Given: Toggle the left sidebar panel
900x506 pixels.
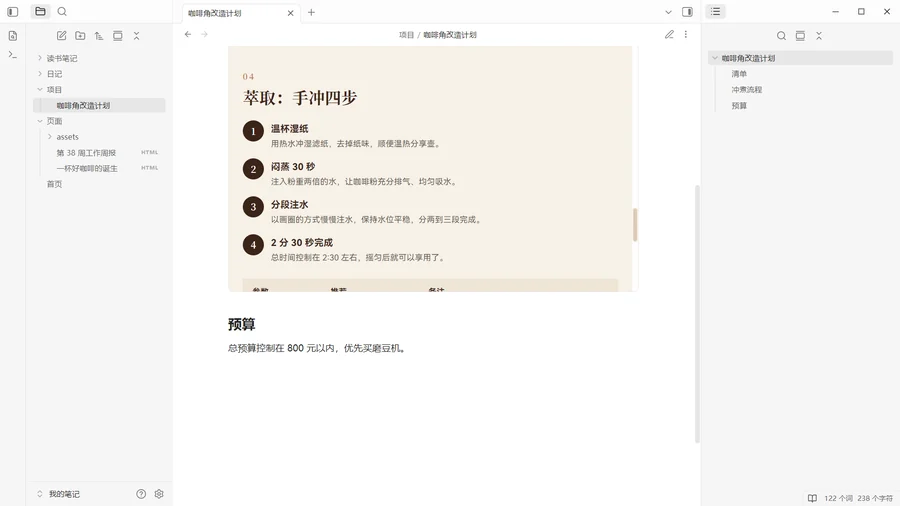Looking at the screenshot, I should [x=13, y=11].
